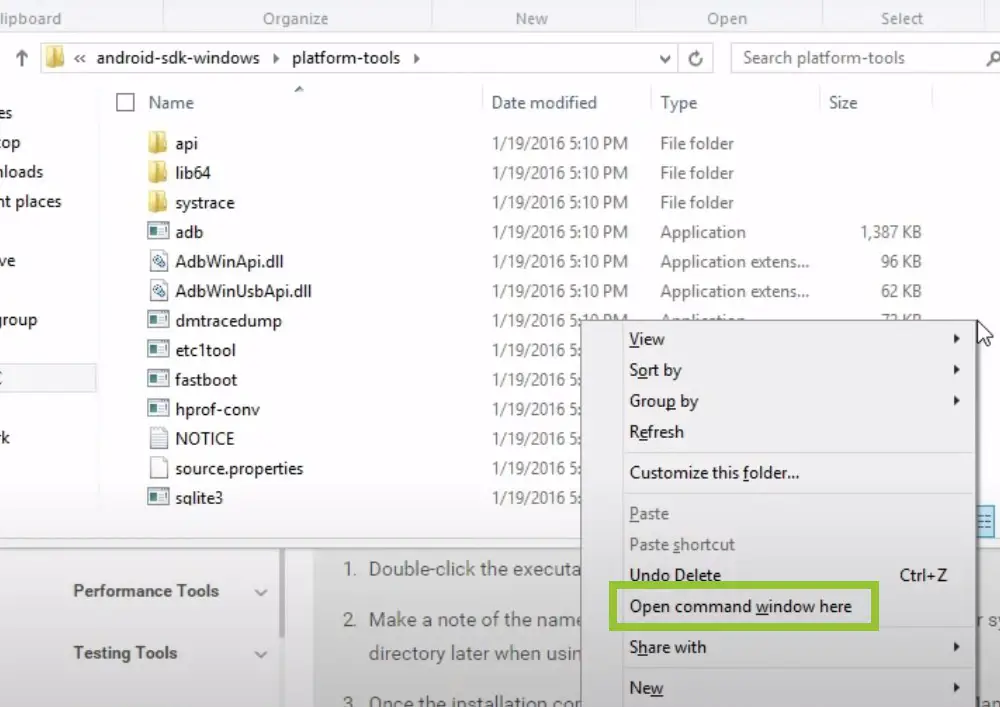Click android-sdk-windows in the breadcrumb

click(x=178, y=58)
